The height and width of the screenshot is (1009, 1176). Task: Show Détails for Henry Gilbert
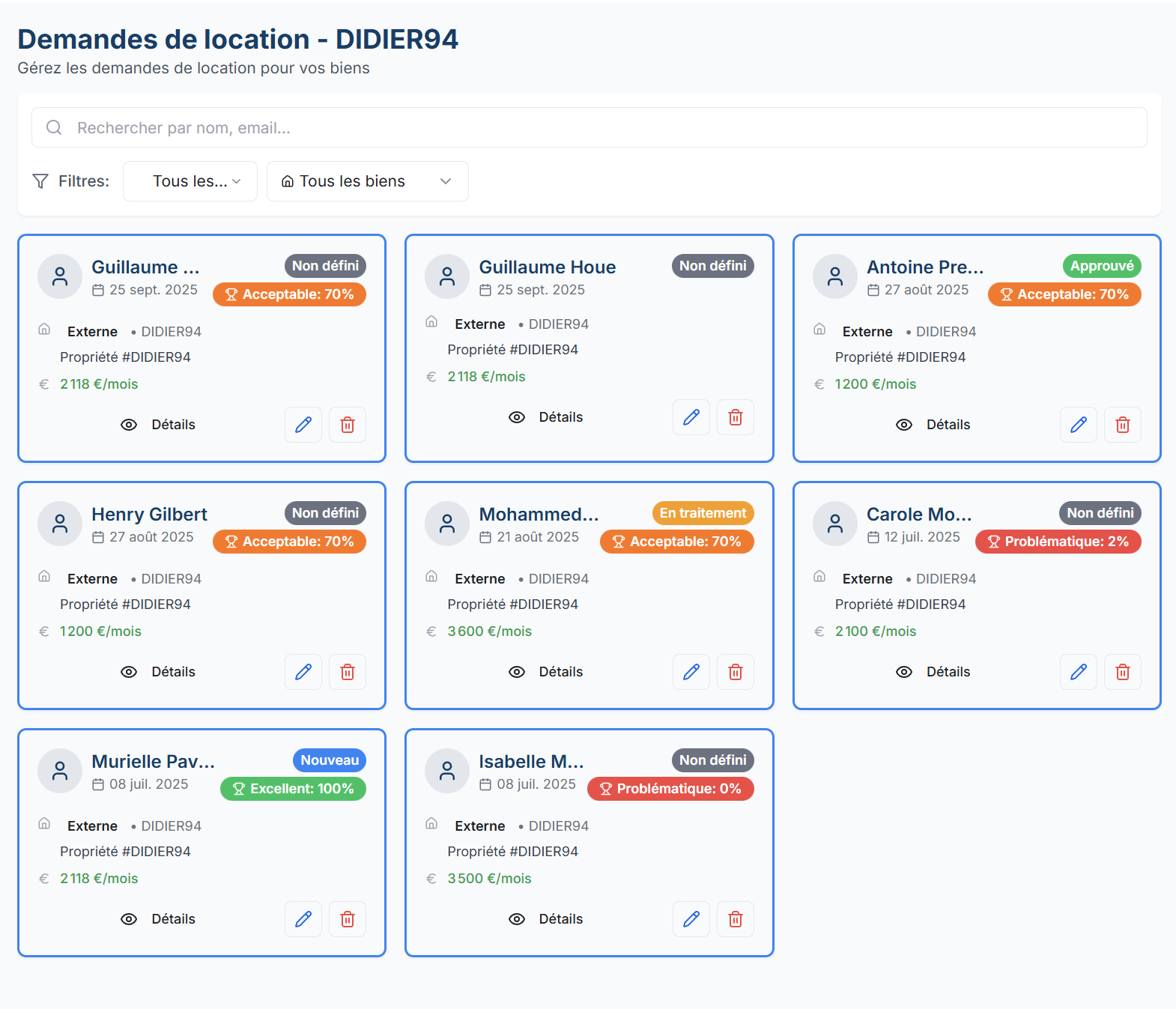pos(158,672)
